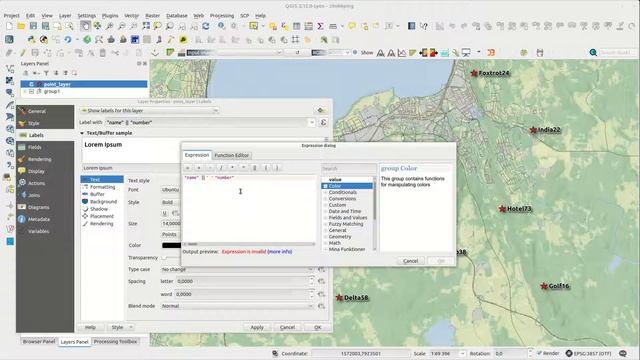Screen dimensions: 640x360
Task: Select the Pan Map hand tool
Action: [85, 26]
